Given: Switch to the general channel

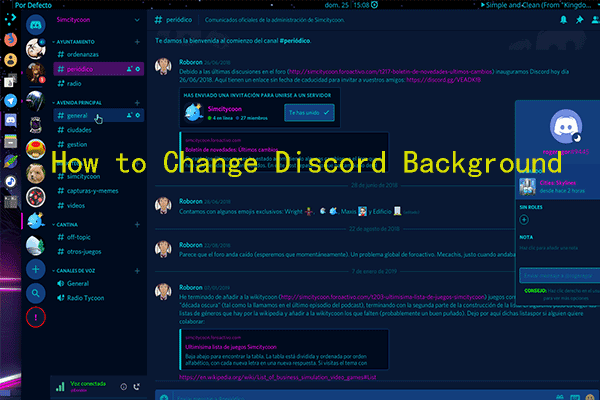Looking at the screenshot, I should tap(99, 115).
